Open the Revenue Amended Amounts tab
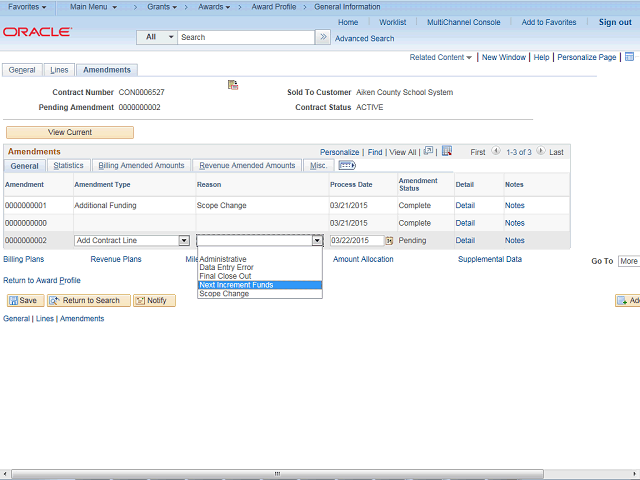640x480 pixels. point(247,165)
